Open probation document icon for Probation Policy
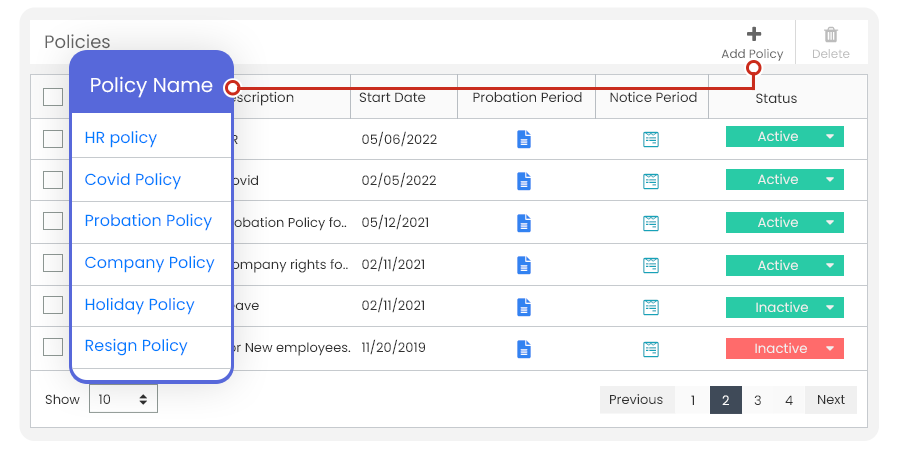 click(523, 223)
